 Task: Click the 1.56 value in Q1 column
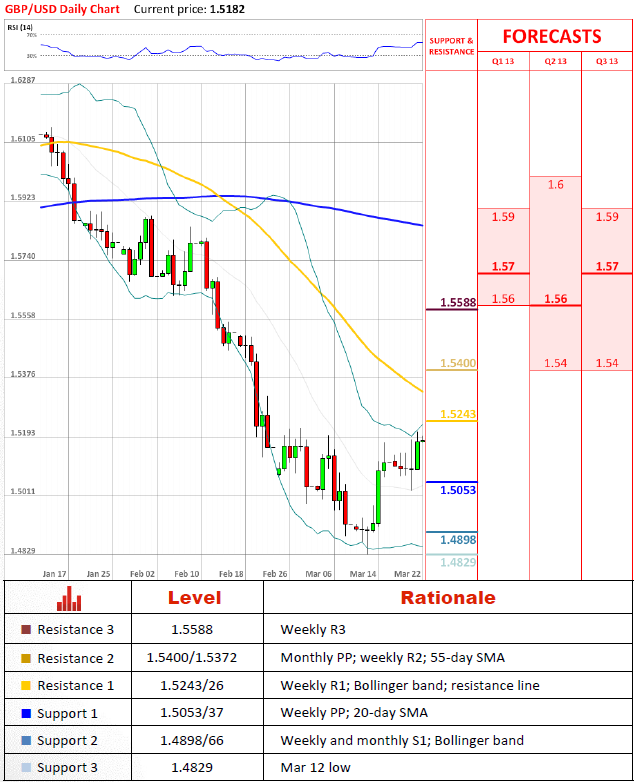point(503,299)
